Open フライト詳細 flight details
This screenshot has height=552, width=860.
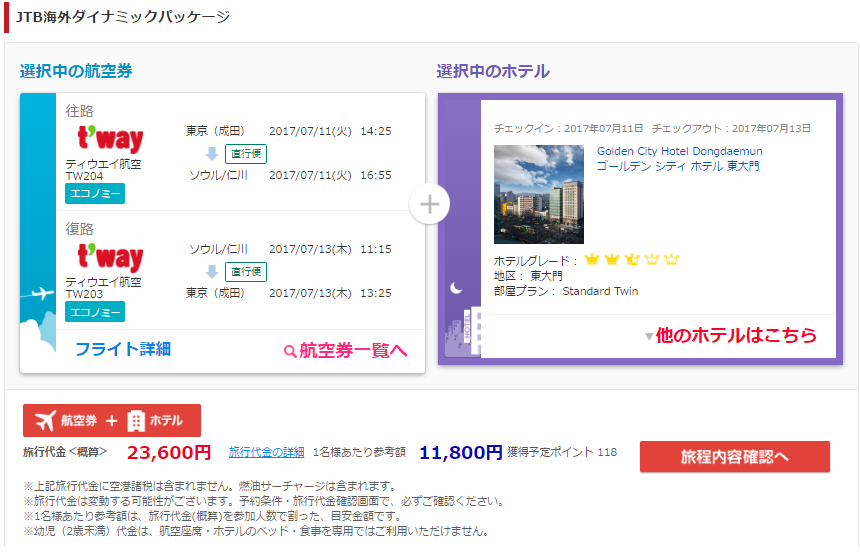click(x=123, y=349)
